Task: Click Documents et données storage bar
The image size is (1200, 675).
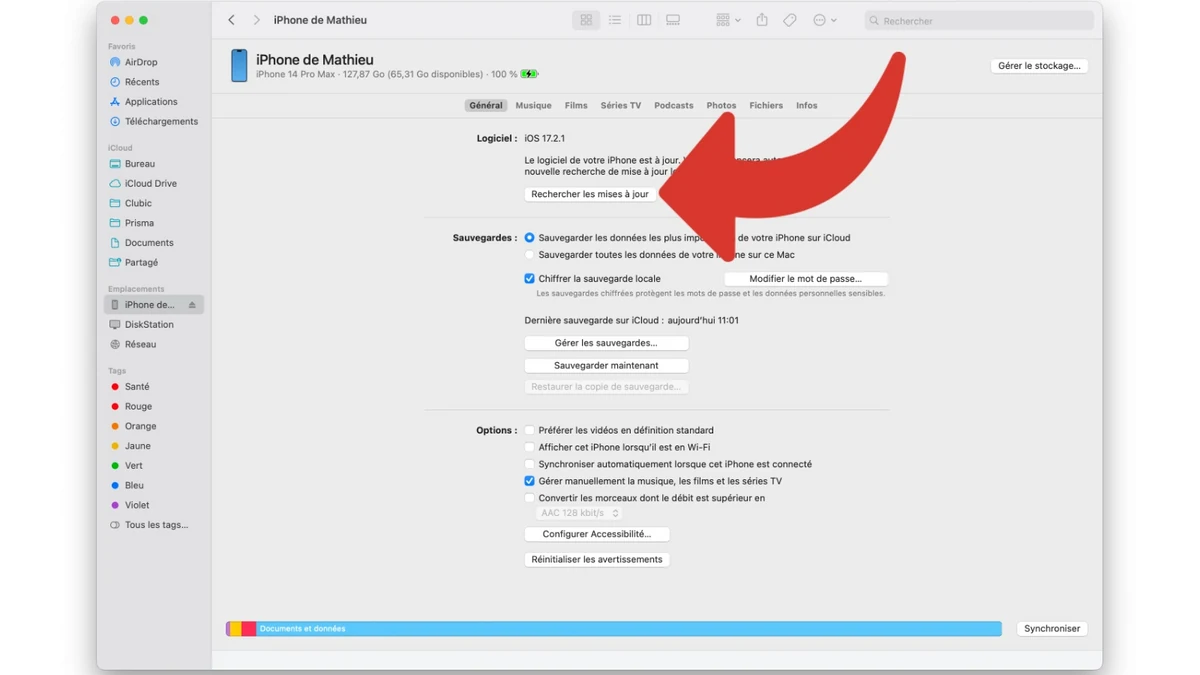Action: point(629,629)
